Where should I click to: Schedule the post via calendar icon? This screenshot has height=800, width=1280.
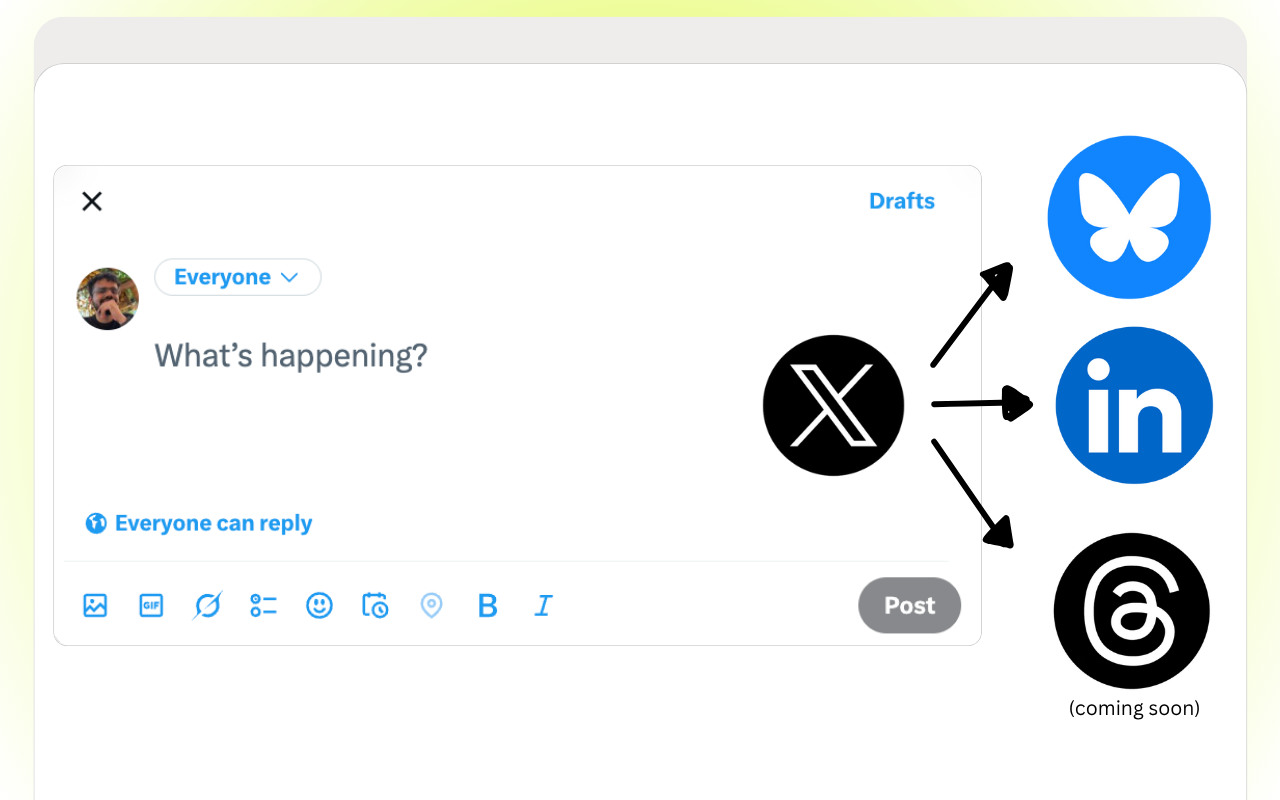[375, 605]
